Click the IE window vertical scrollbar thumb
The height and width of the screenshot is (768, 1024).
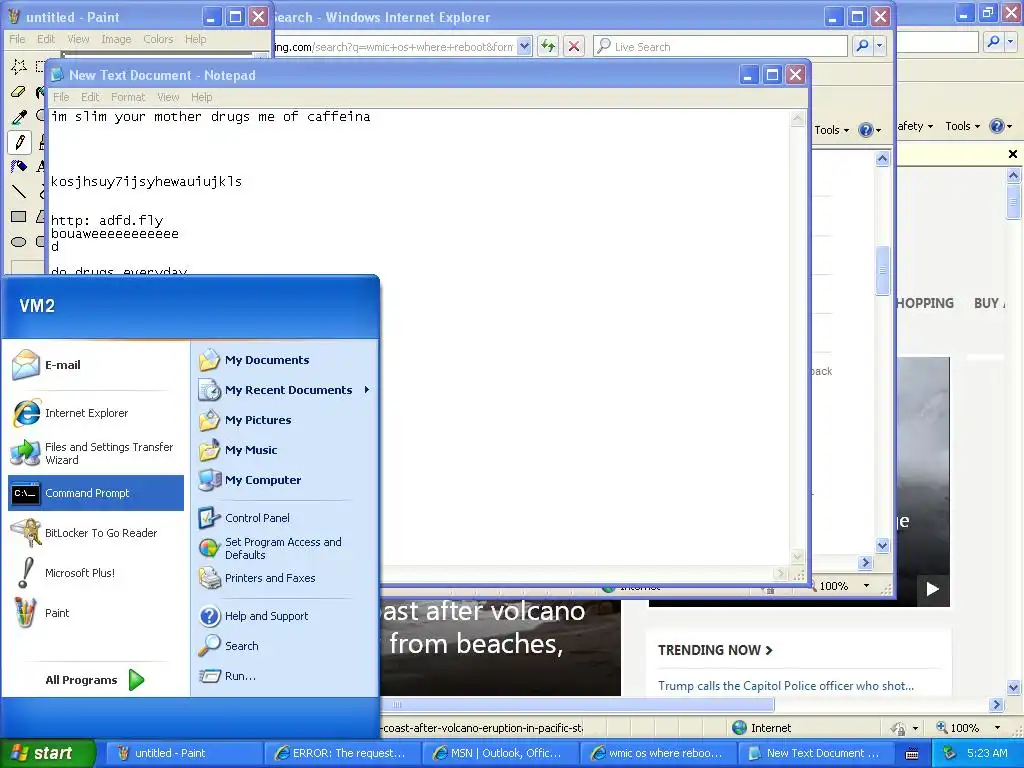pos(882,270)
